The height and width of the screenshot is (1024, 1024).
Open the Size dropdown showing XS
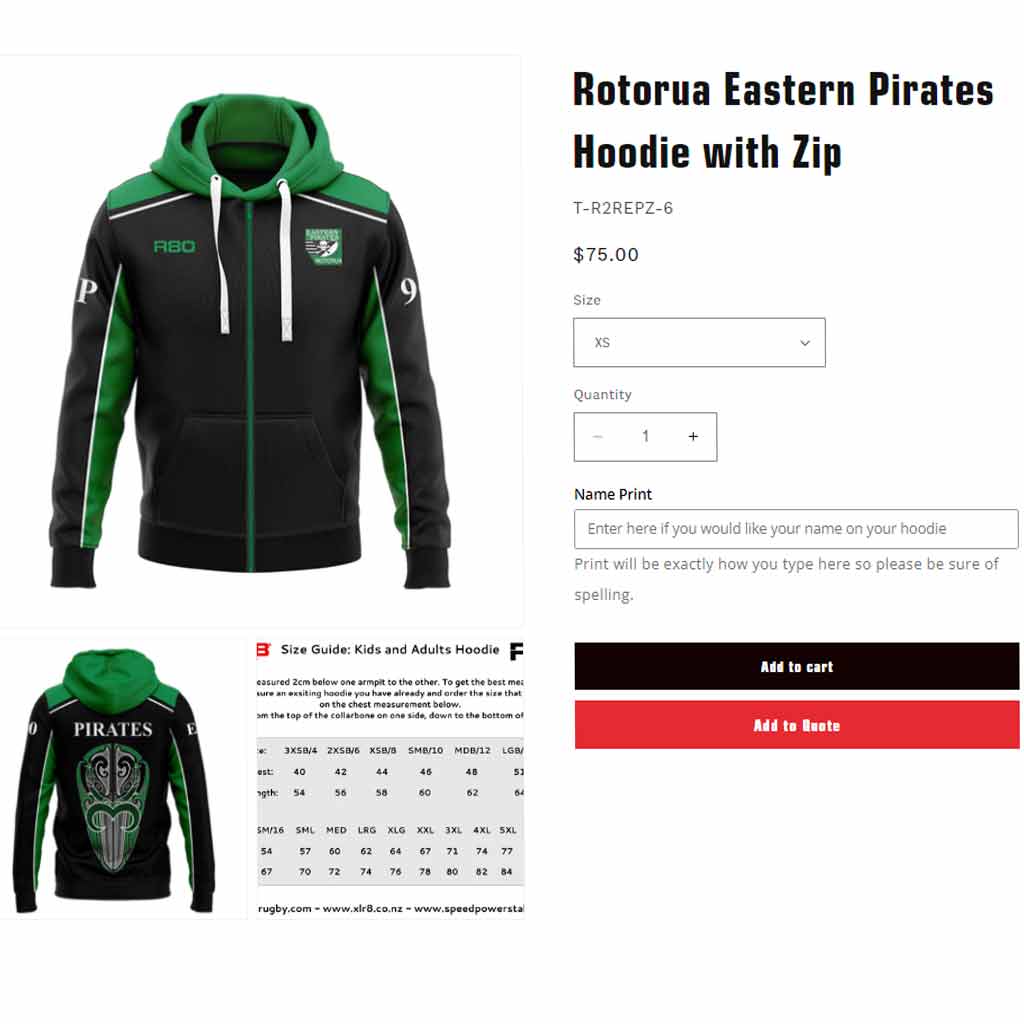coord(699,343)
